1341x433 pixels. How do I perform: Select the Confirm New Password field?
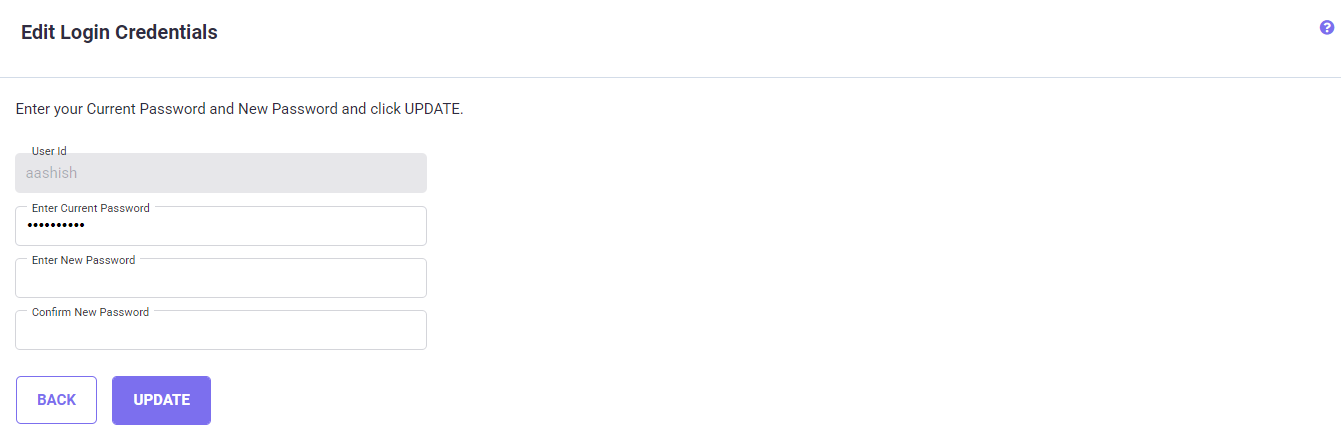(220, 332)
